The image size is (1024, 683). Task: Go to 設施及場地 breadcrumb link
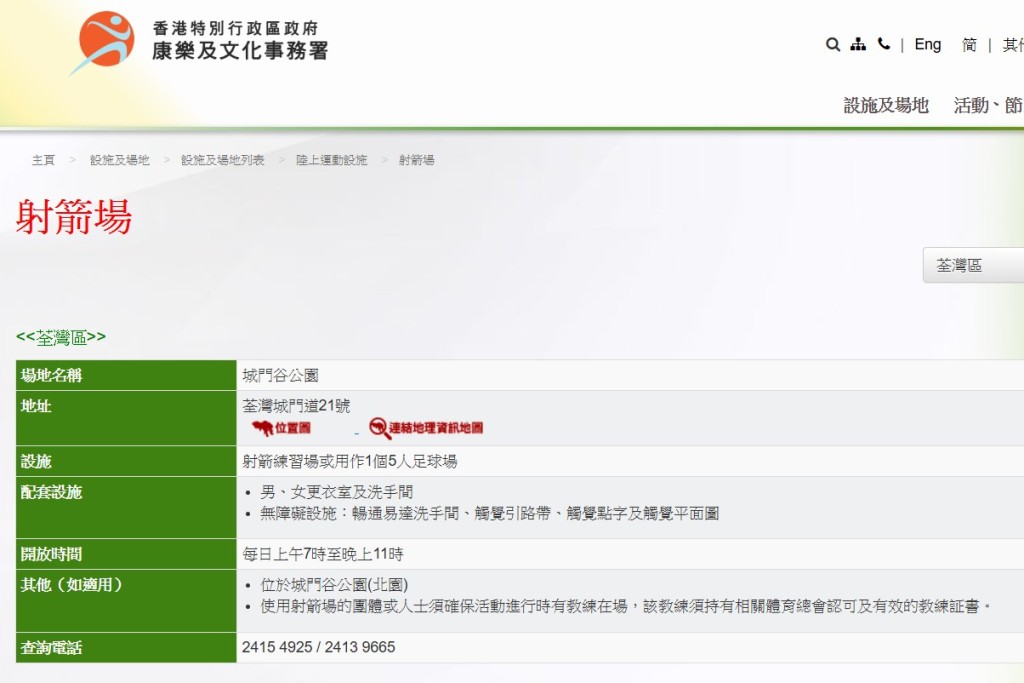point(120,160)
